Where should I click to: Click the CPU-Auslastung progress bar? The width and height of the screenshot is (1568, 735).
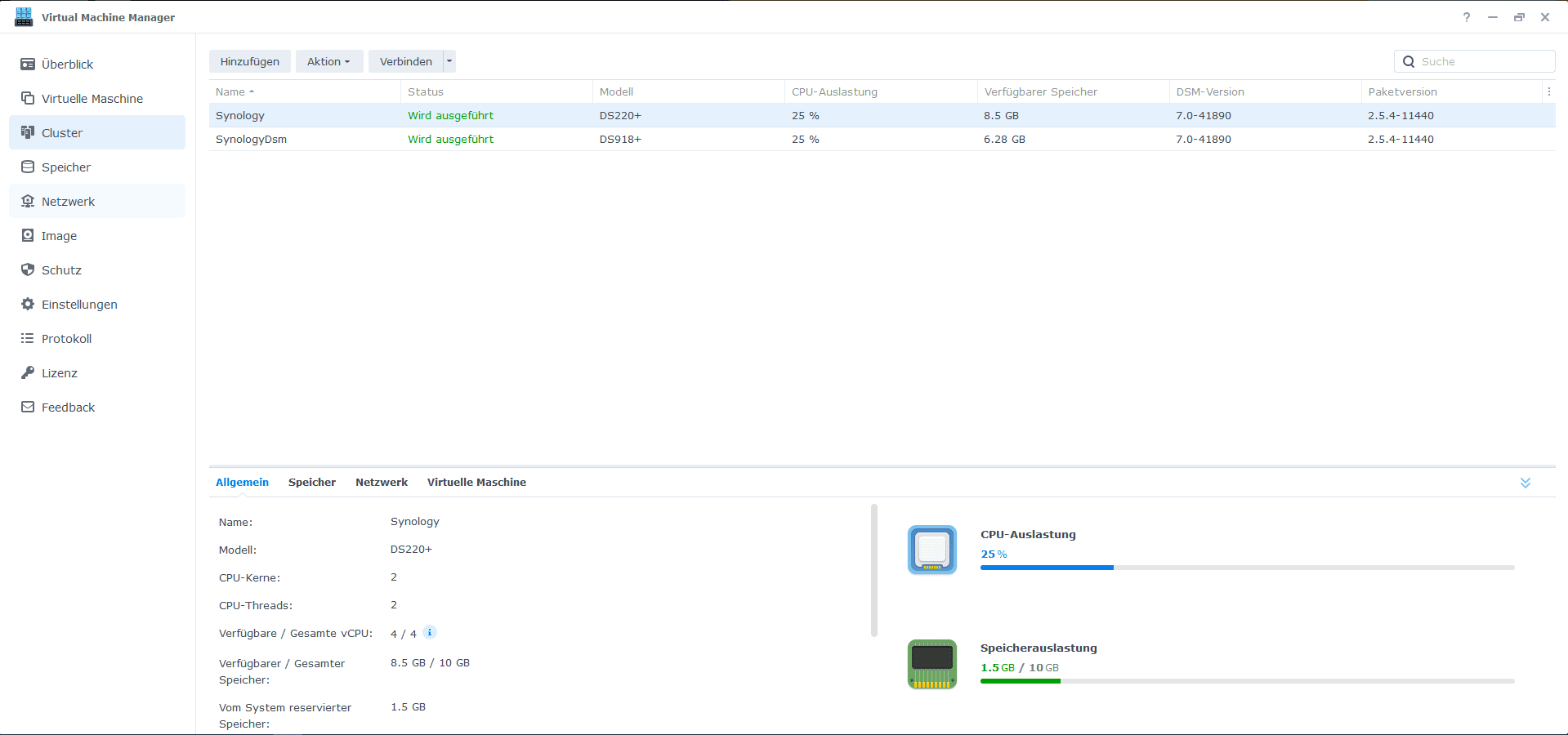tap(1248, 568)
